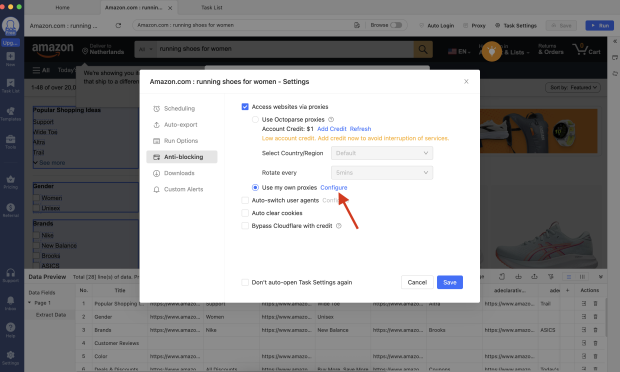This screenshot has width=620, height=372.
Task: Click the Amazon search input field
Action: (x=285, y=49)
